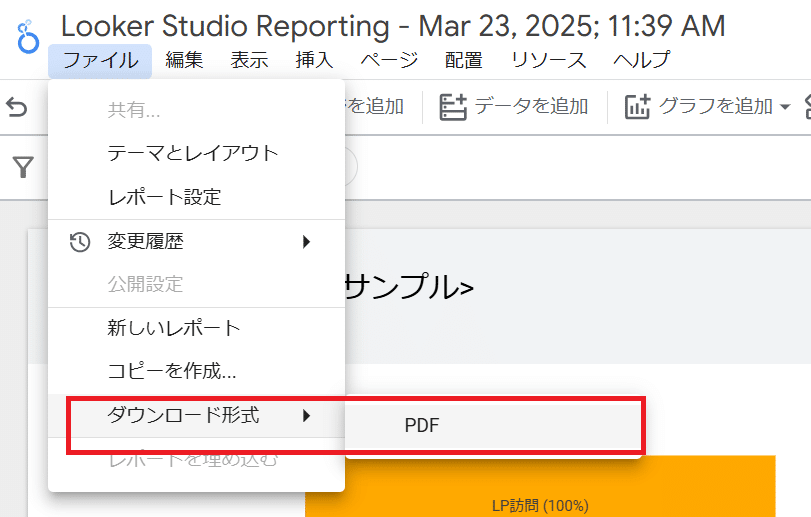811x517 pixels.
Task: Click the undo arrow icon
Action: (x=17, y=108)
